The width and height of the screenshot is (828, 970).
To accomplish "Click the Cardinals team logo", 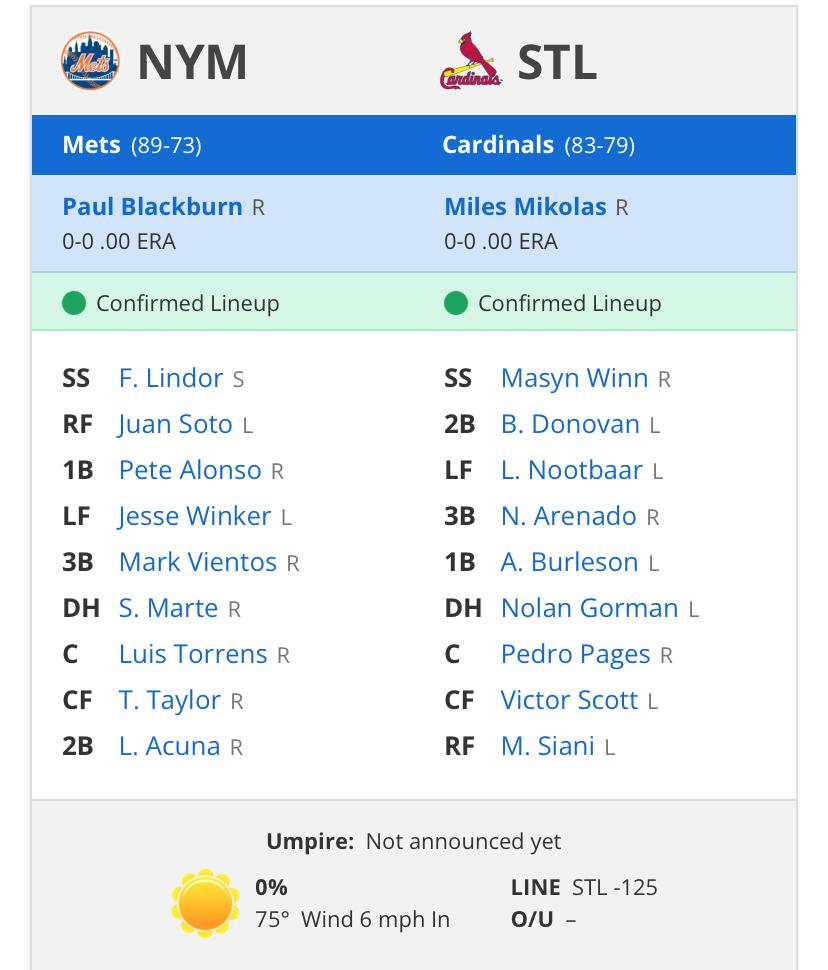I will point(471,61).
